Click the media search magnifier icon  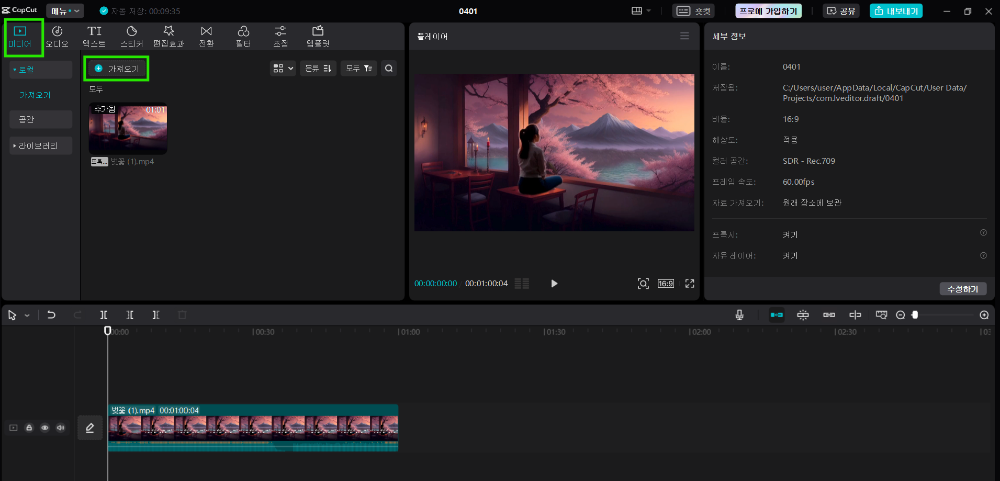click(389, 68)
